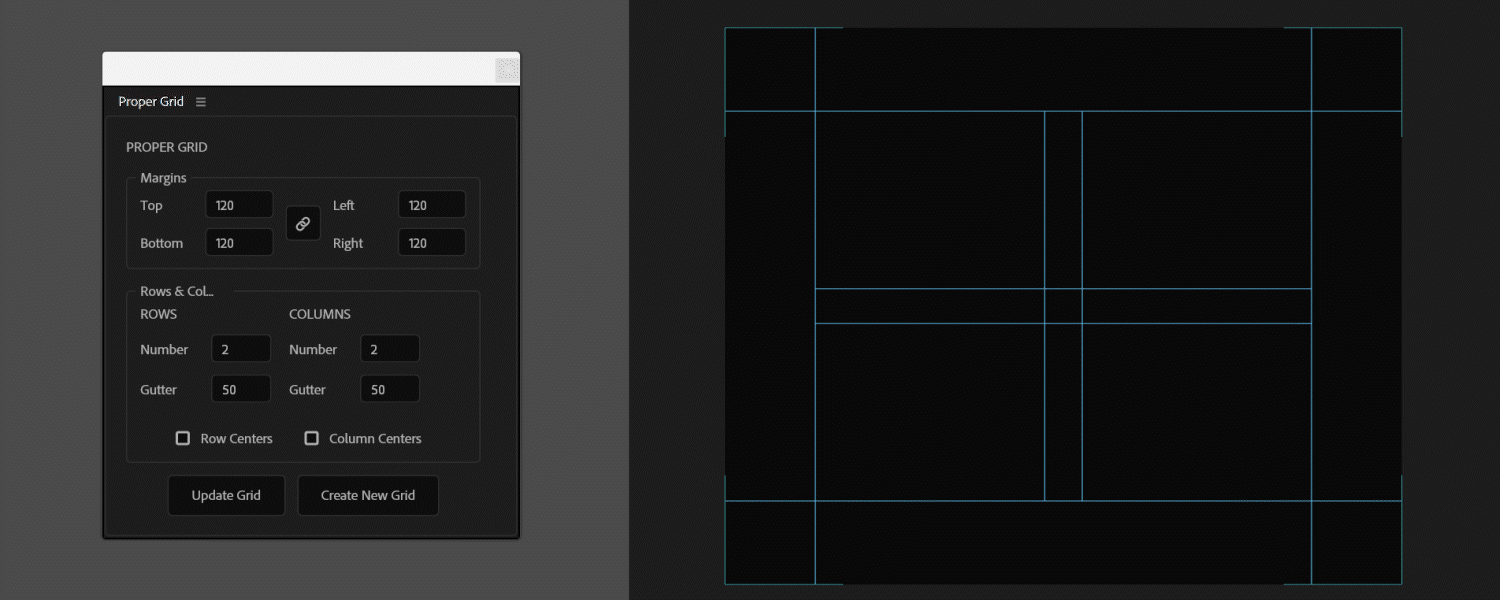Click the white title bar of the floating panel
Image resolution: width=1500 pixels, height=600 pixels.
300,69
